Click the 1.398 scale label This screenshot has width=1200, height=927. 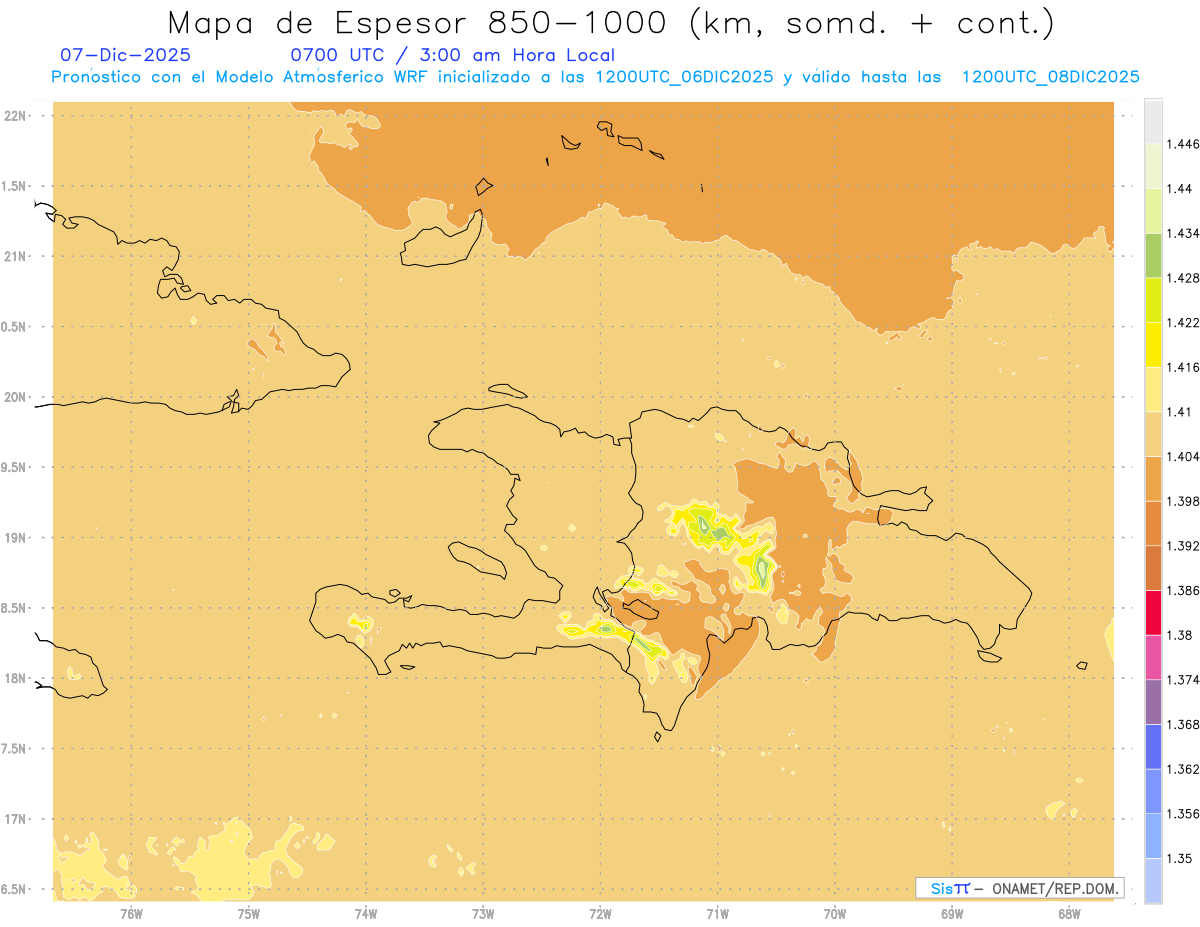[x=1185, y=501]
